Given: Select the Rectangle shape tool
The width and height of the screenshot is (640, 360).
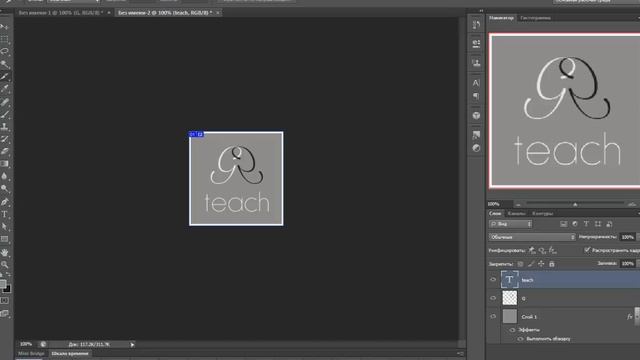Looking at the screenshot, I should [x=4, y=239].
